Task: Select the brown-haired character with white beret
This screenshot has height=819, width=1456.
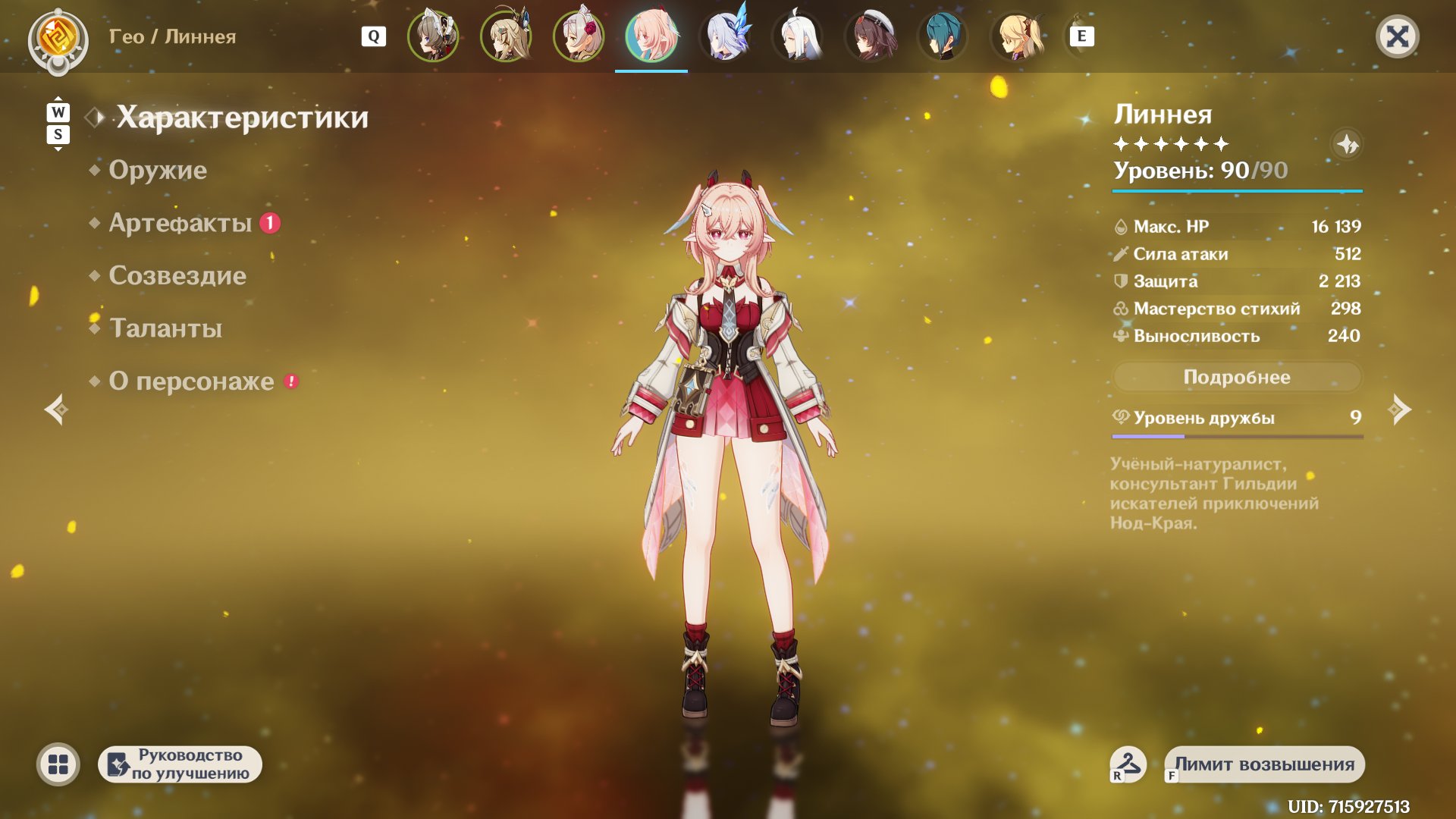Action: [871, 36]
